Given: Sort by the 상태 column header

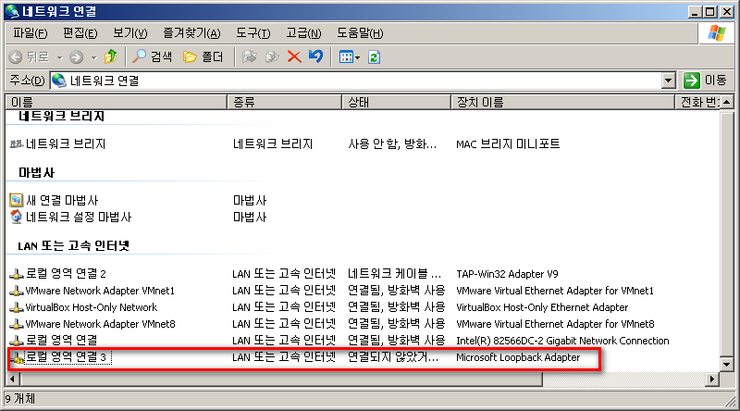Looking at the screenshot, I should click(396, 102).
